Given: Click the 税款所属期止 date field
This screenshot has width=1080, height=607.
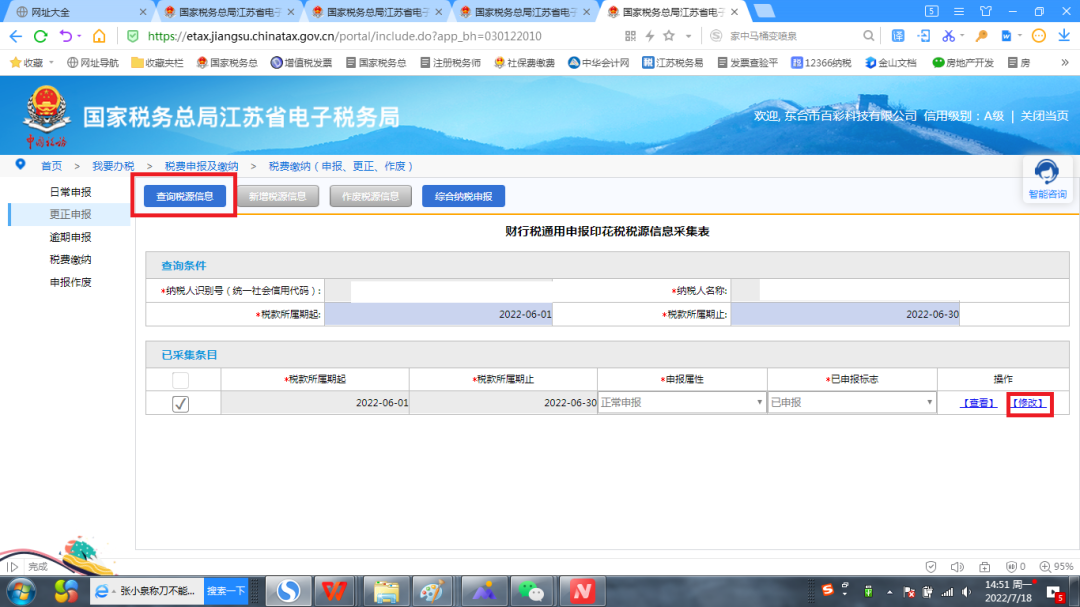Looking at the screenshot, I should [845, 314].
